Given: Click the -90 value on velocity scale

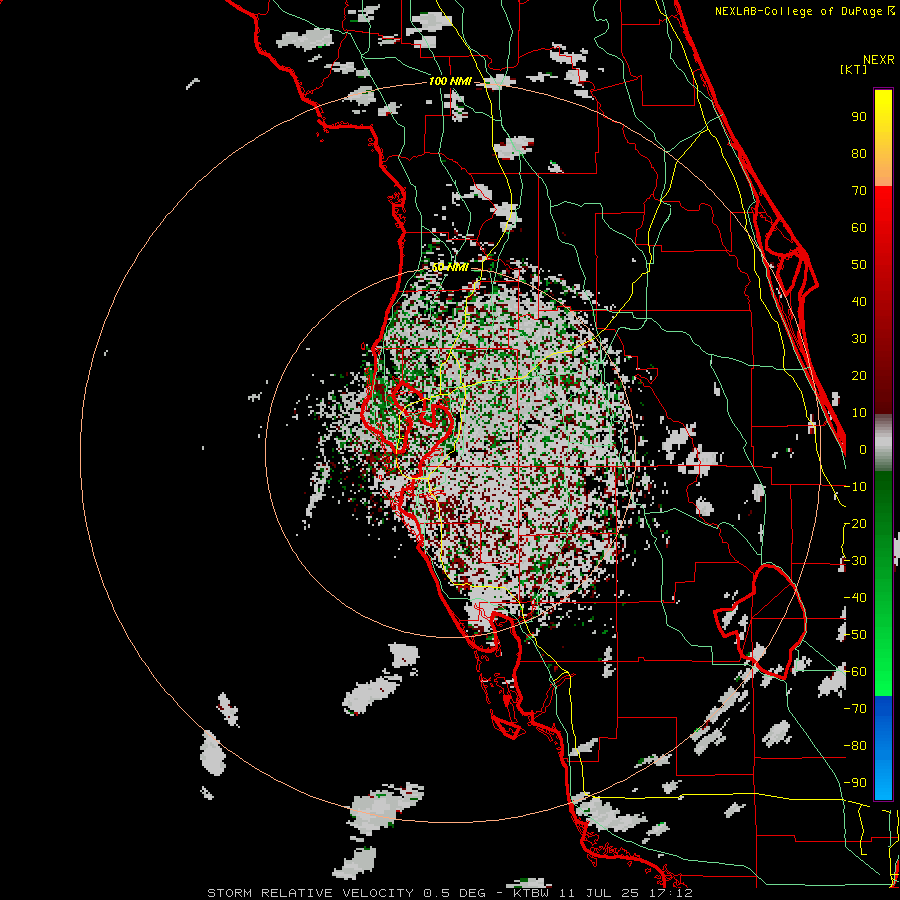Looking at the screenshot, I should click(x=855, y=783).
